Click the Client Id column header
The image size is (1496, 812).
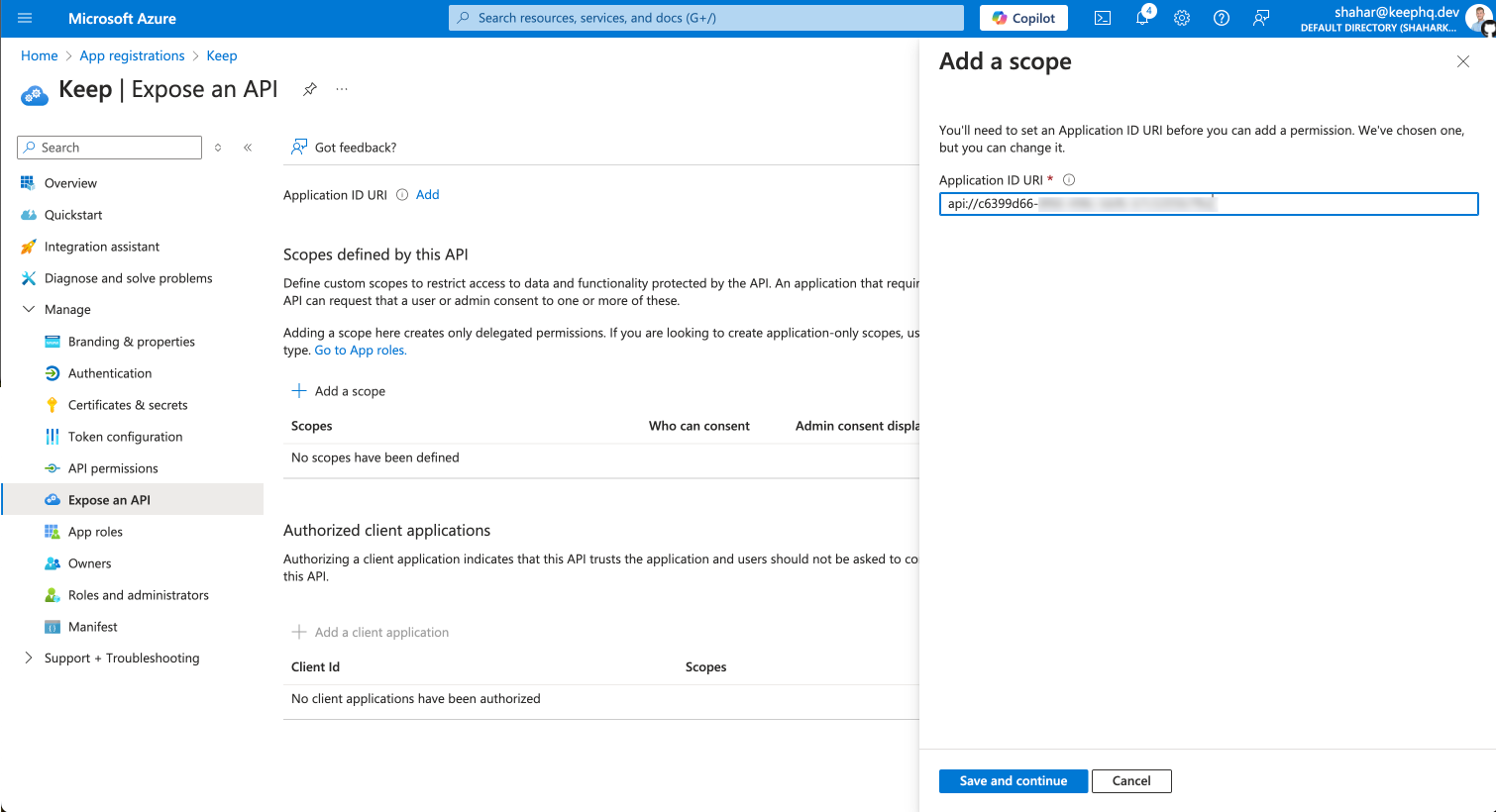pyautogui.click(x=315, y=667)
